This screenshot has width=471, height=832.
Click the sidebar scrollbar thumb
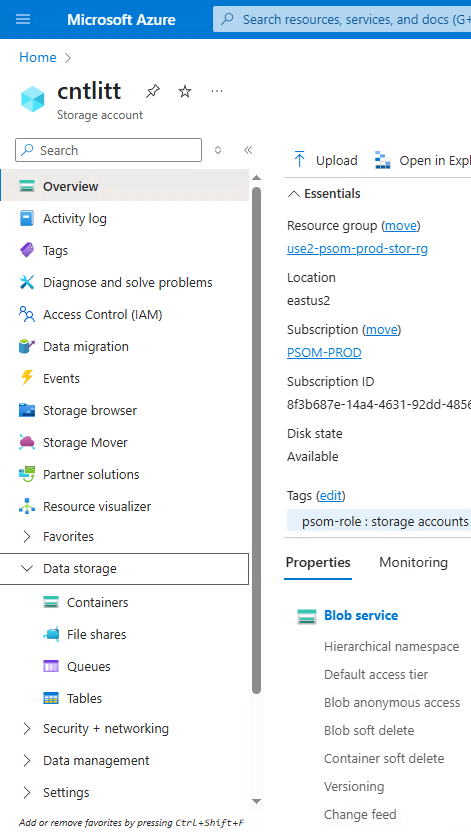tap(256, 440)
